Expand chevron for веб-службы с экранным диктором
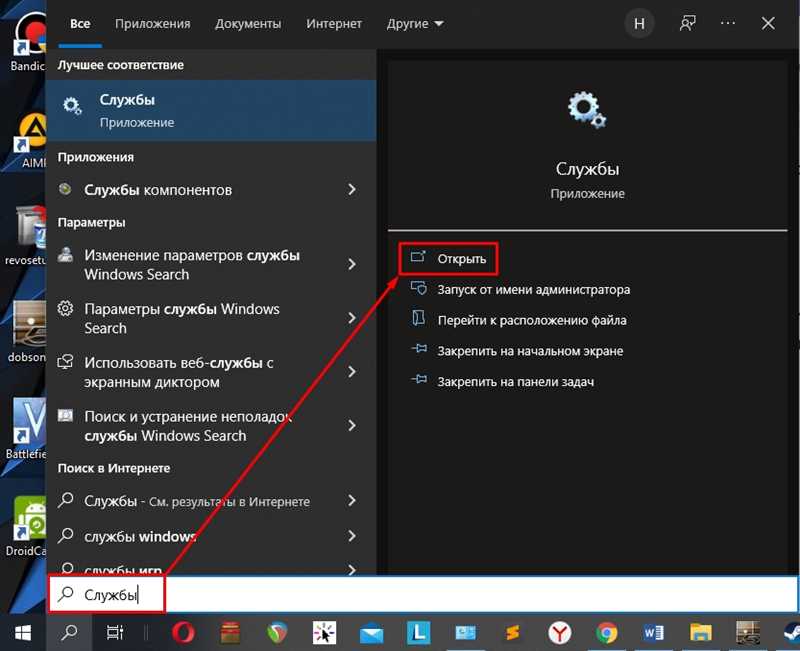Viewport: 800px width, 651px height. click(x=352, y=372)
